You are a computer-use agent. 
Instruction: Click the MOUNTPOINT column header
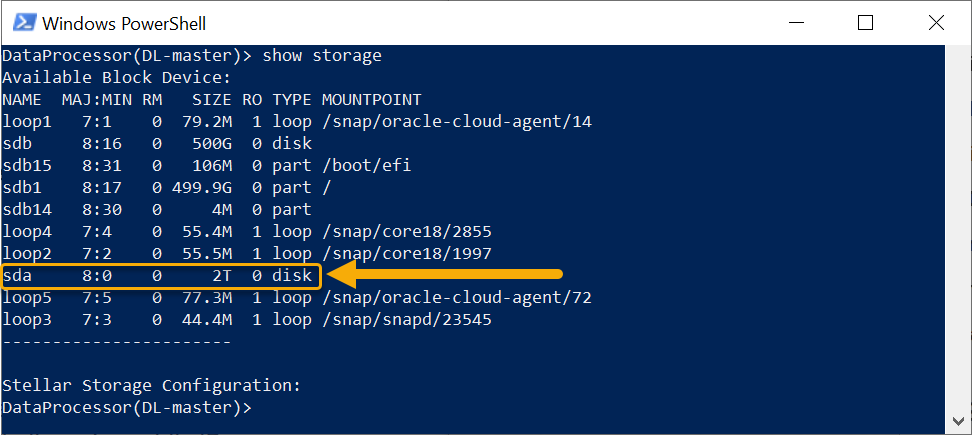pyautogui.click(x=372, y=100)
